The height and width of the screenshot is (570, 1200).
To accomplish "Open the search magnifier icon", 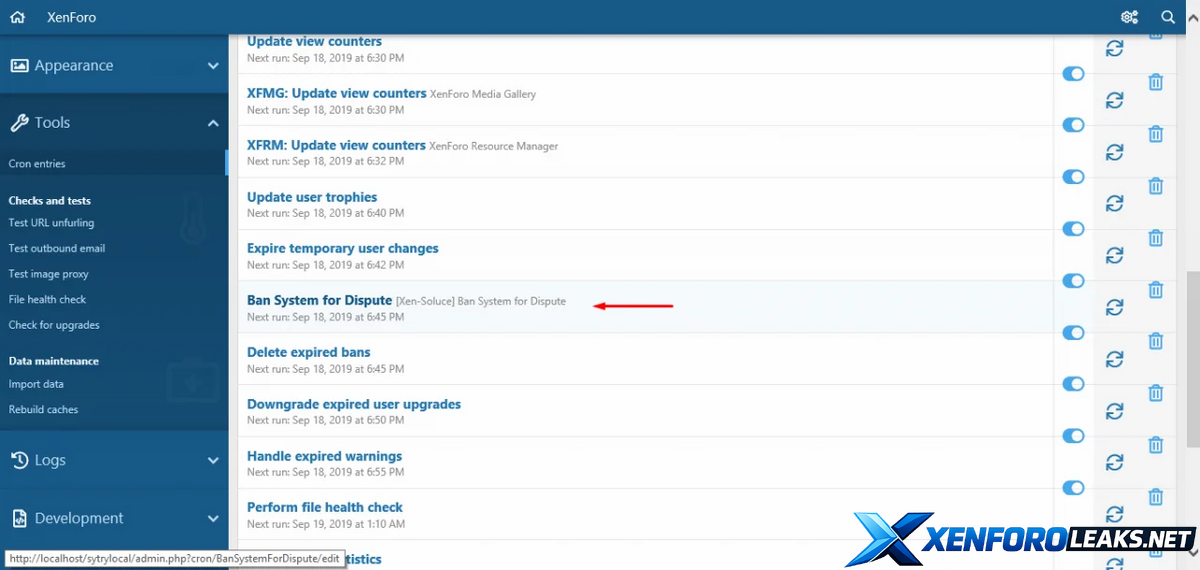I will pos(1168,17).
